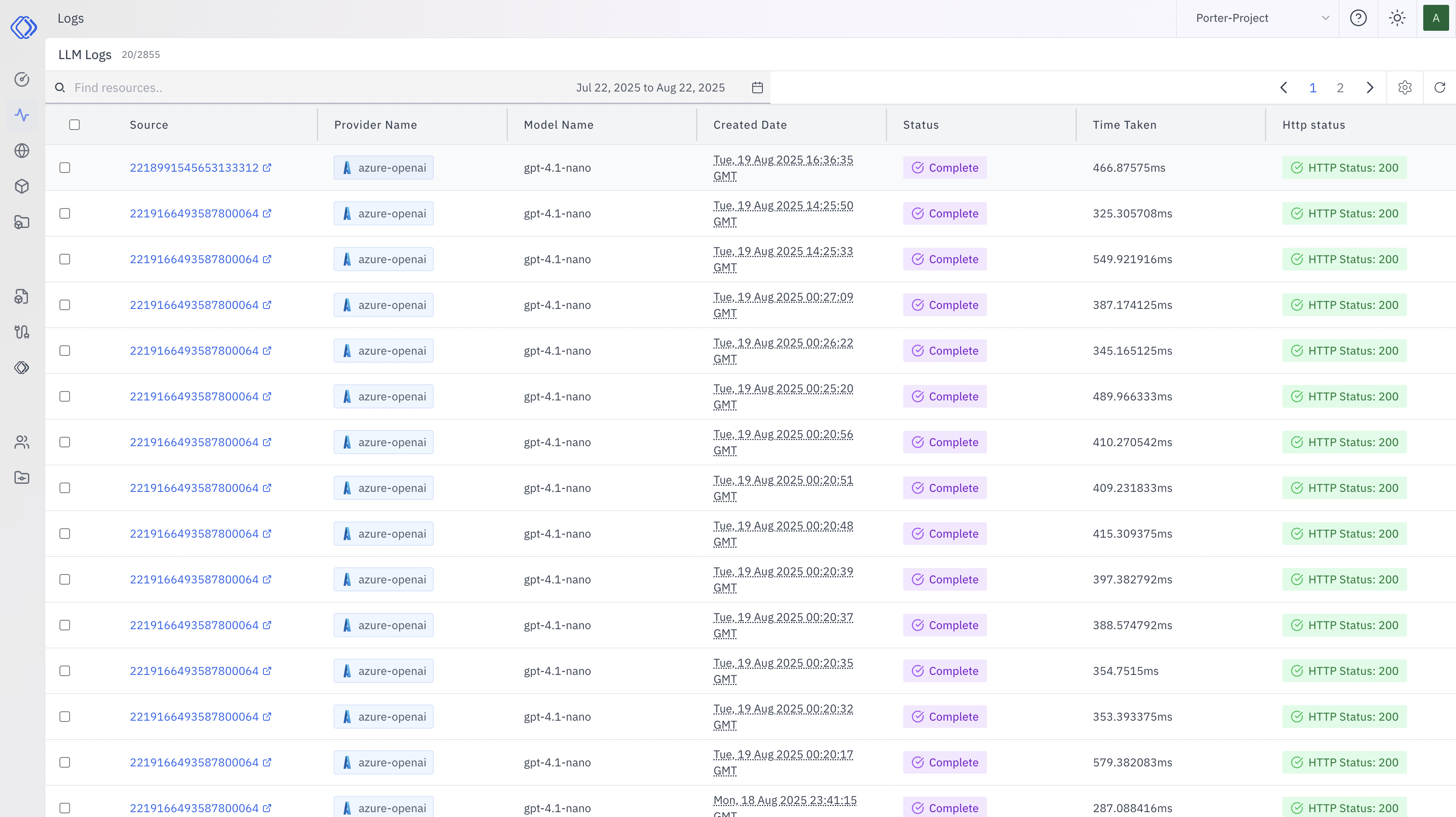
Task: Click the Complete status badge in first row
Action: pyautogui.click(x=944, y=167)
